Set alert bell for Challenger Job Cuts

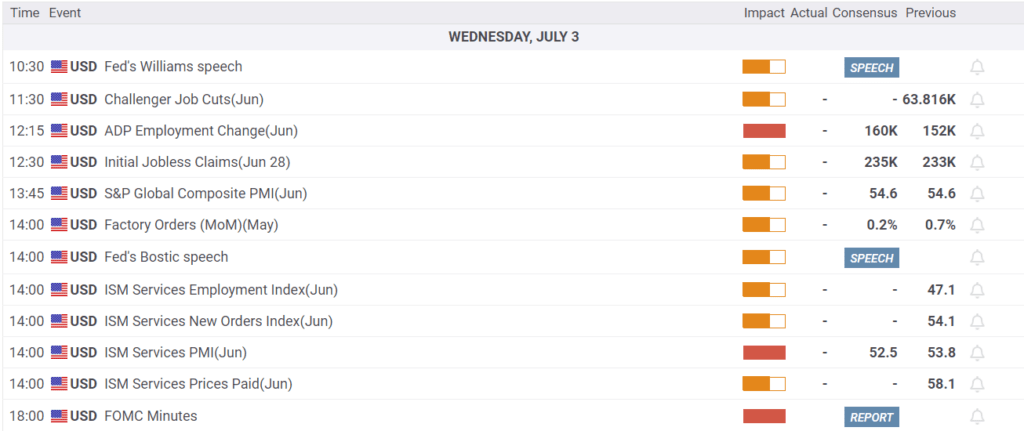[977, 99]
